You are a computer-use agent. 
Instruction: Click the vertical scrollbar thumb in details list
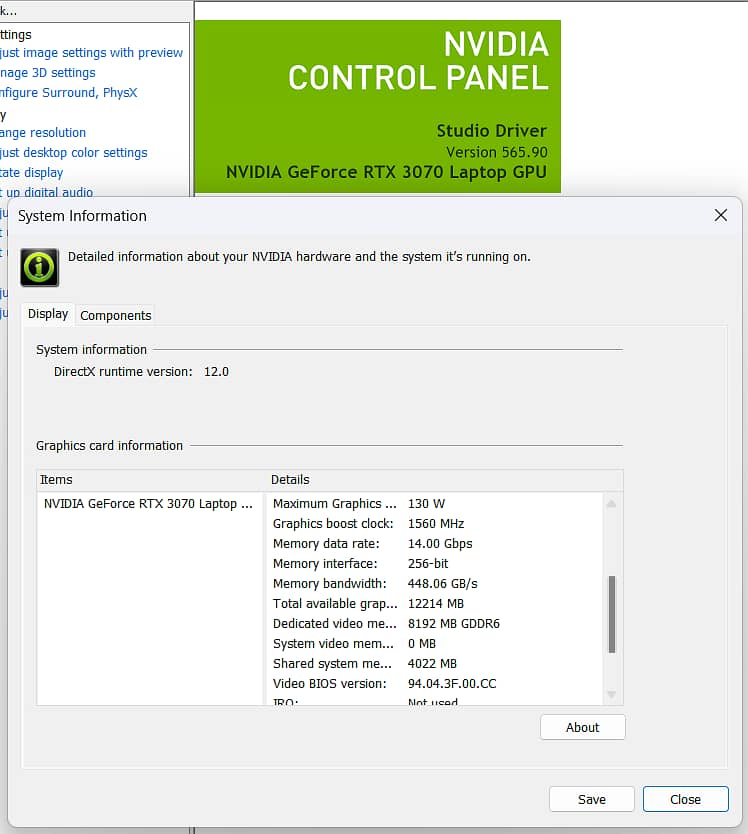tap(612, 614)
